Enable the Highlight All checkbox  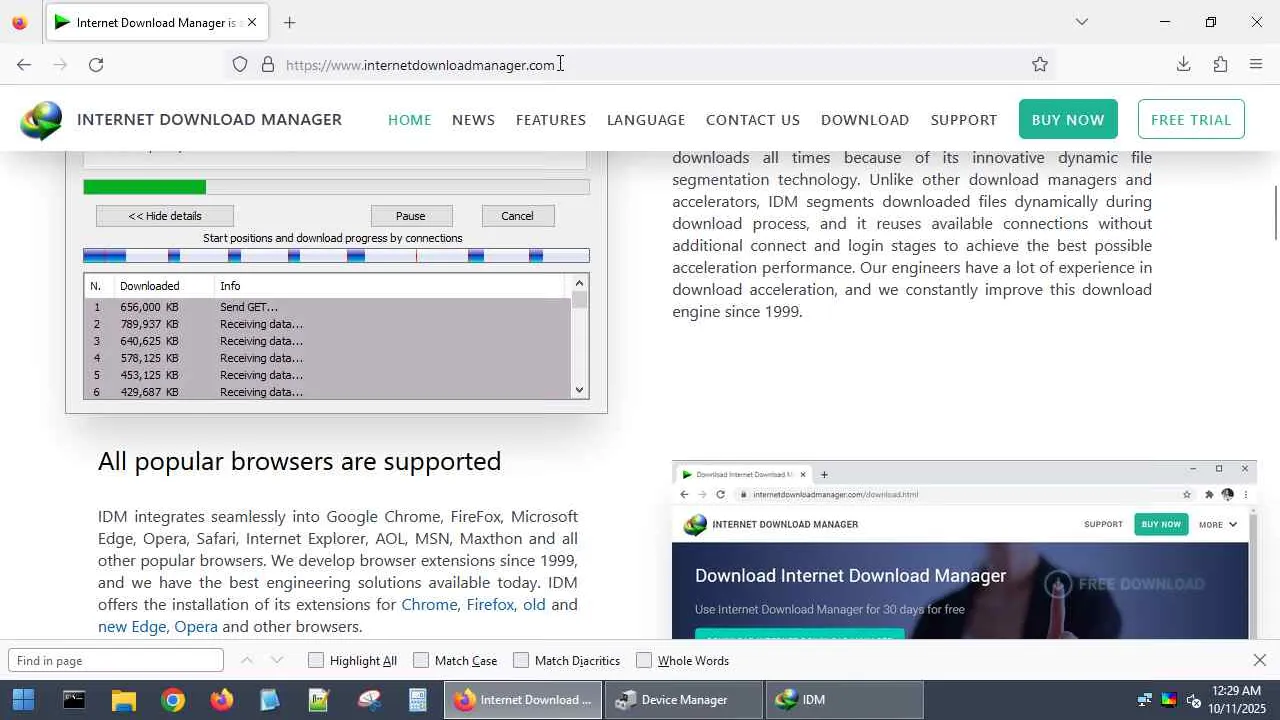pos(316,660)
